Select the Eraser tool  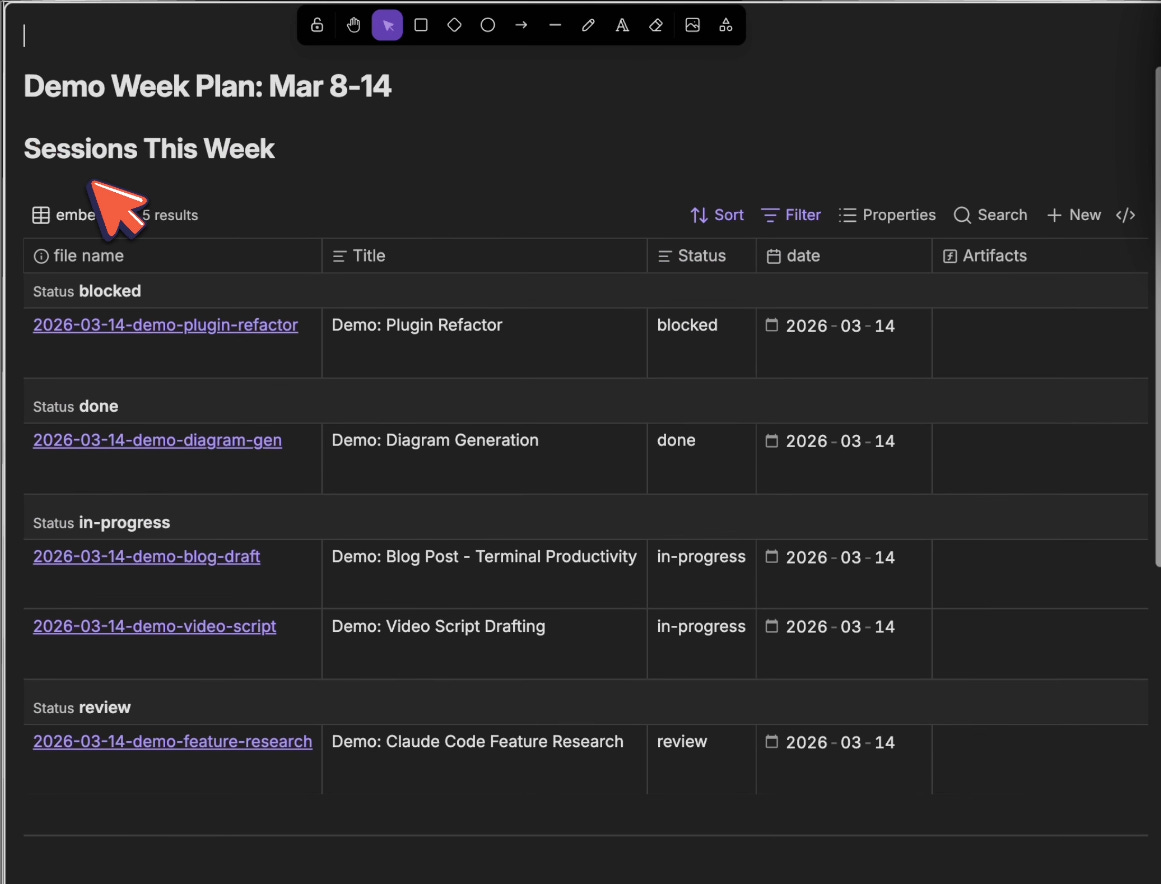[x=656, y=24]
